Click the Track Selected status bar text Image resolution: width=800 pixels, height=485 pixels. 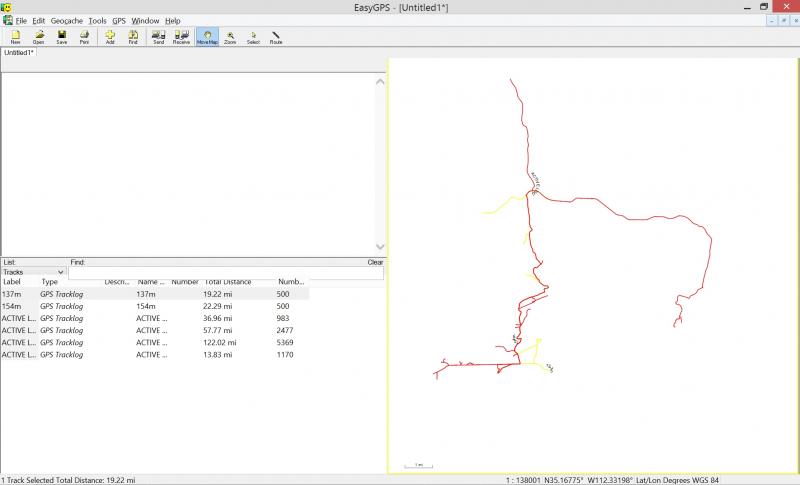pos(69,480)
